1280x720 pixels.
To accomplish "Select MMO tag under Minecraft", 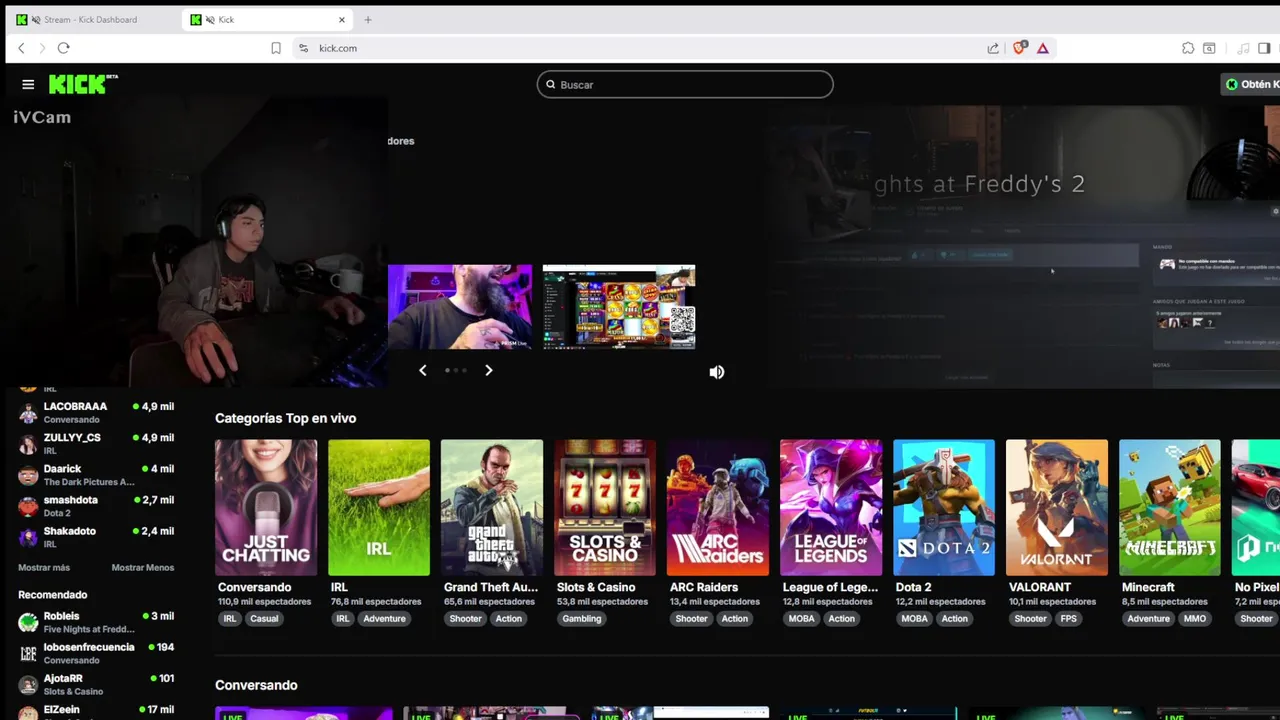I will point(1195,619).
